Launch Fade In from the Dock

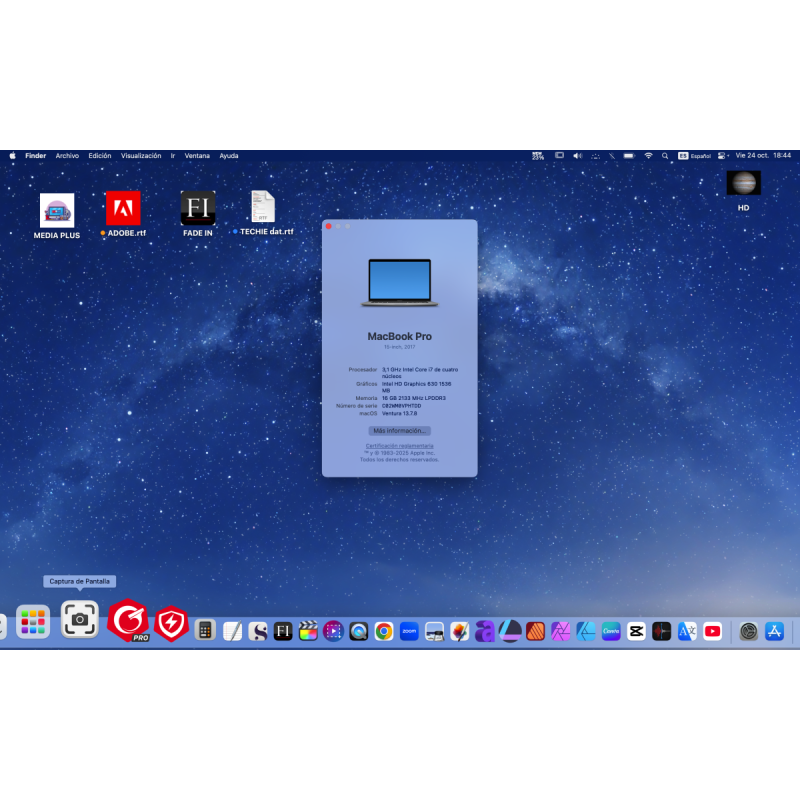pyautogui.click(x=283, y=632)
